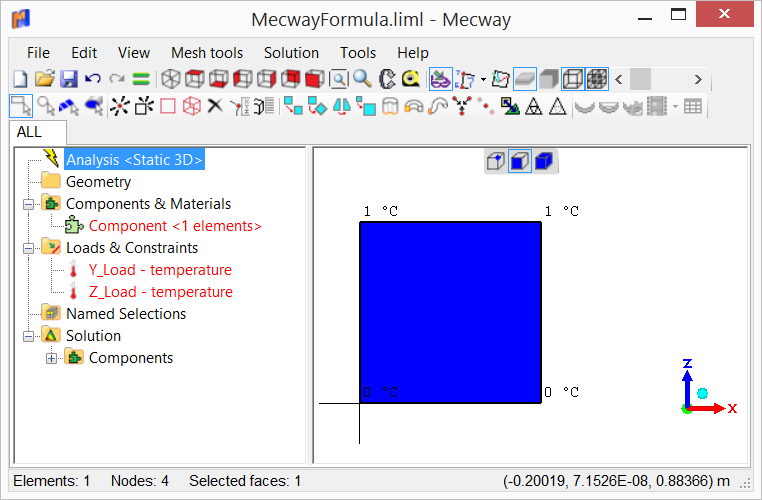Select the Y_Load - temperature item

click(x=160, y=270)
